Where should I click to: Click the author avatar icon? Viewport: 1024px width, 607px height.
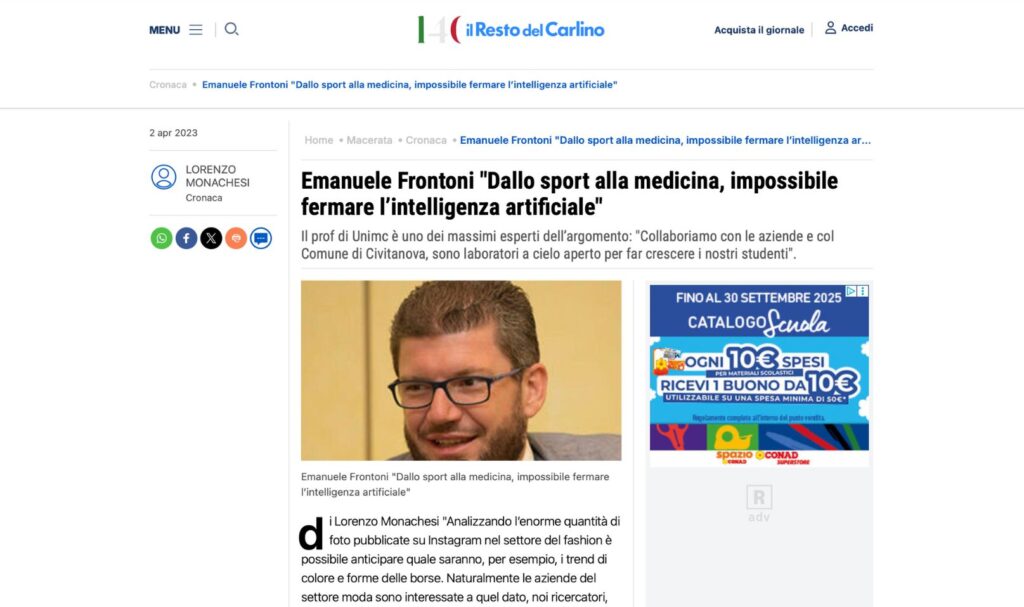coord(163,177)
